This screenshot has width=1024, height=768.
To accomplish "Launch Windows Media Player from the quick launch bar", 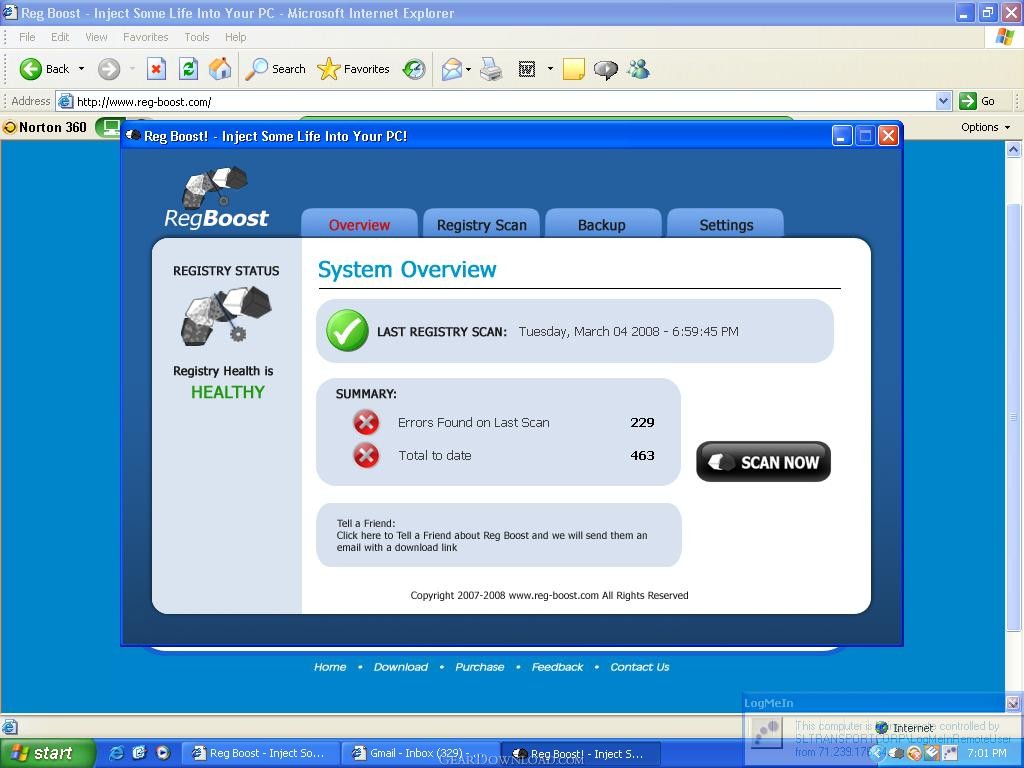I will coord(163,753).
